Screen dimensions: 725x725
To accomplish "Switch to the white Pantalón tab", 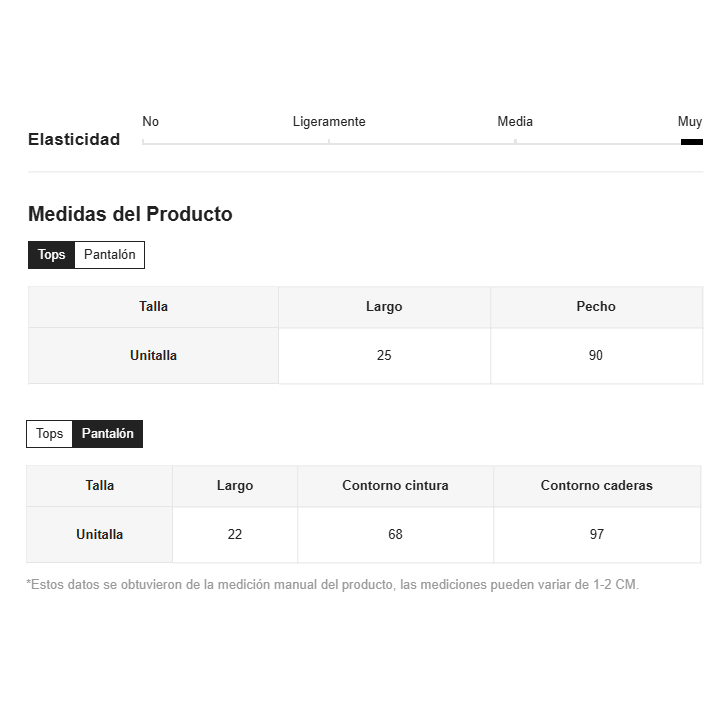I will 110,255.
